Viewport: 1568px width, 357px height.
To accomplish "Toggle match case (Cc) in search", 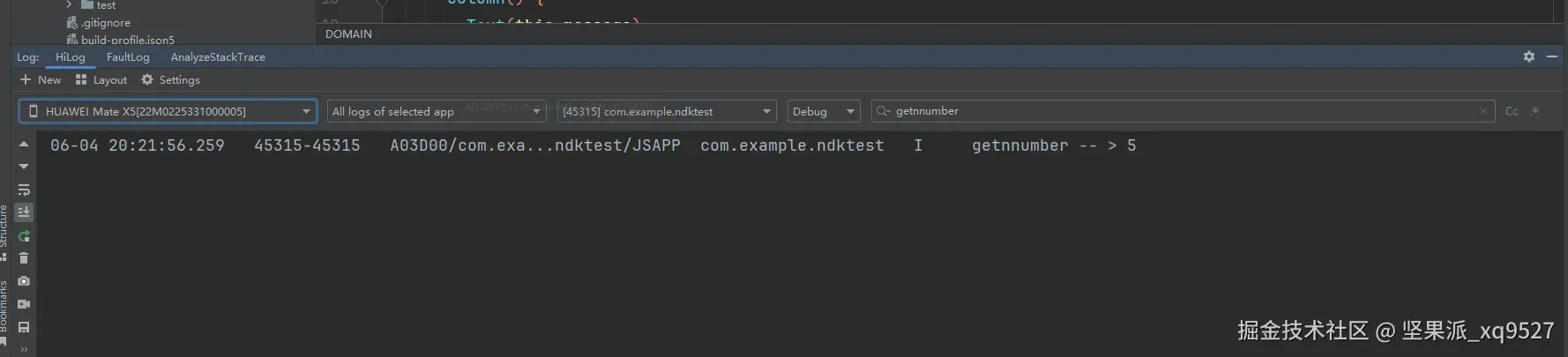I will click(x=1512, y=111).
